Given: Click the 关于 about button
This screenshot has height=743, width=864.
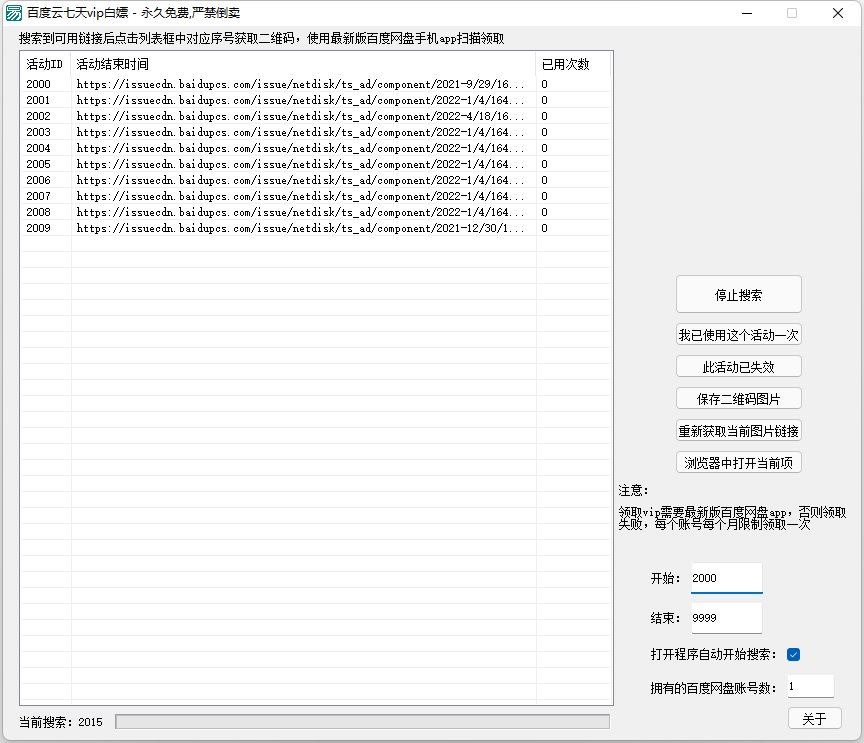Looking at the screenshot, I should (x=816, y=717).
